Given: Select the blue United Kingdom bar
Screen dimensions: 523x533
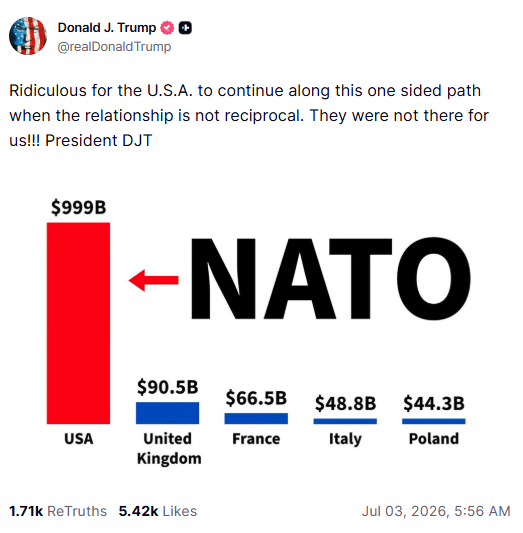Looking at the screenshot, I should point(168,413).
